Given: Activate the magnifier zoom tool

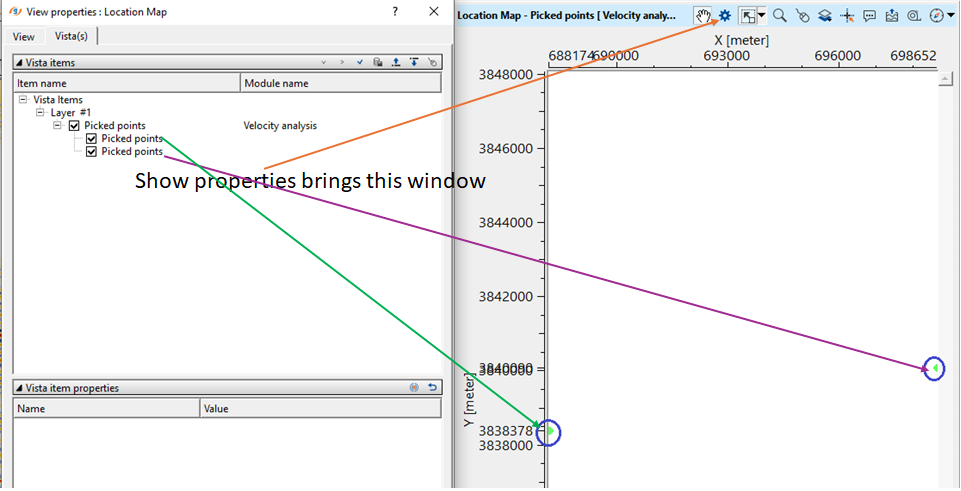Looking at the screenshot, I should click(779, 16).
